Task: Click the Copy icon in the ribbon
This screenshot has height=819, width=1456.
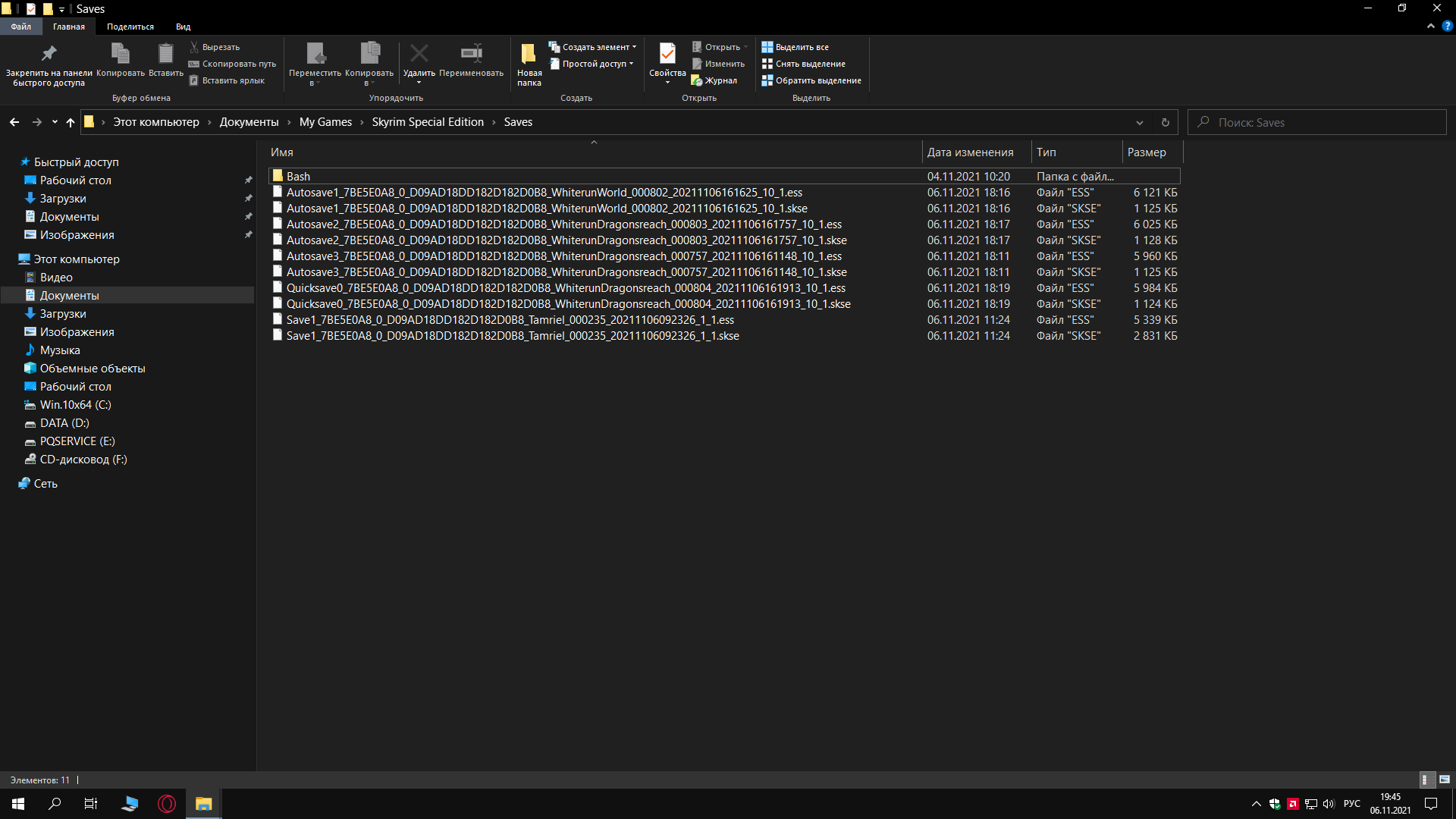Action: click(120, 54)
